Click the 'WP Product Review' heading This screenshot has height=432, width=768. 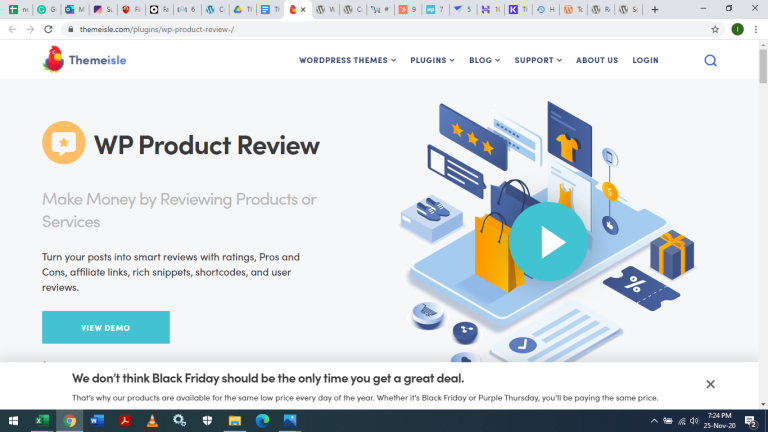tap(207, 145)
